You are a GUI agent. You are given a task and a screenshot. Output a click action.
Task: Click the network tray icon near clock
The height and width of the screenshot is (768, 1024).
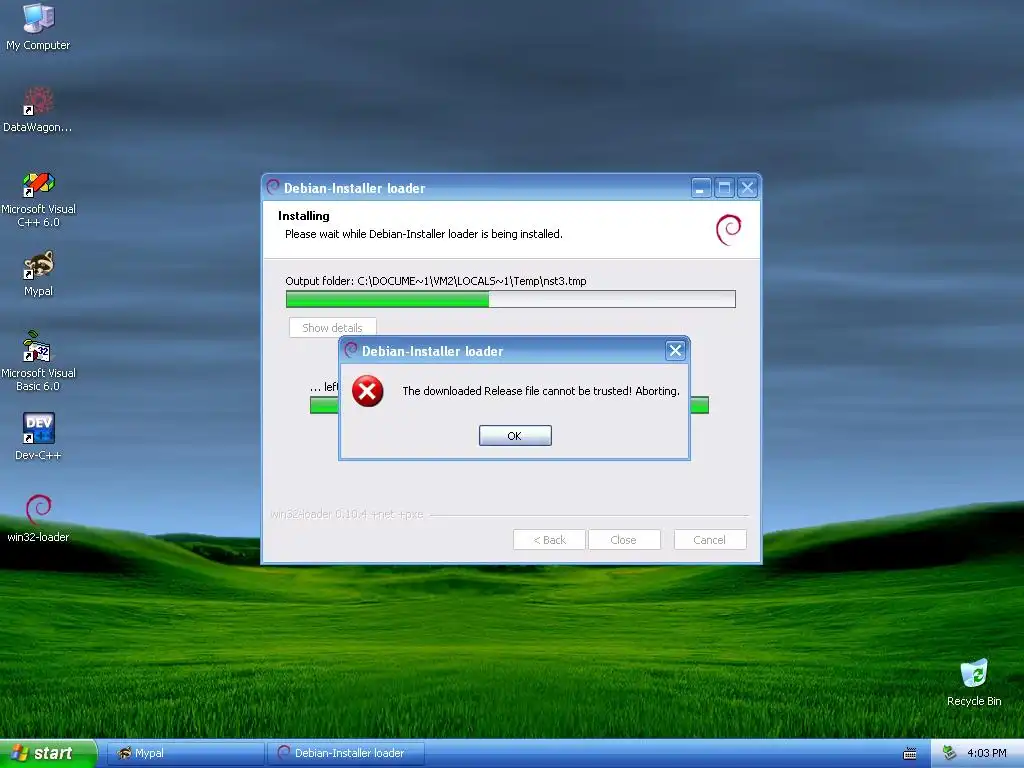point(949,753)
